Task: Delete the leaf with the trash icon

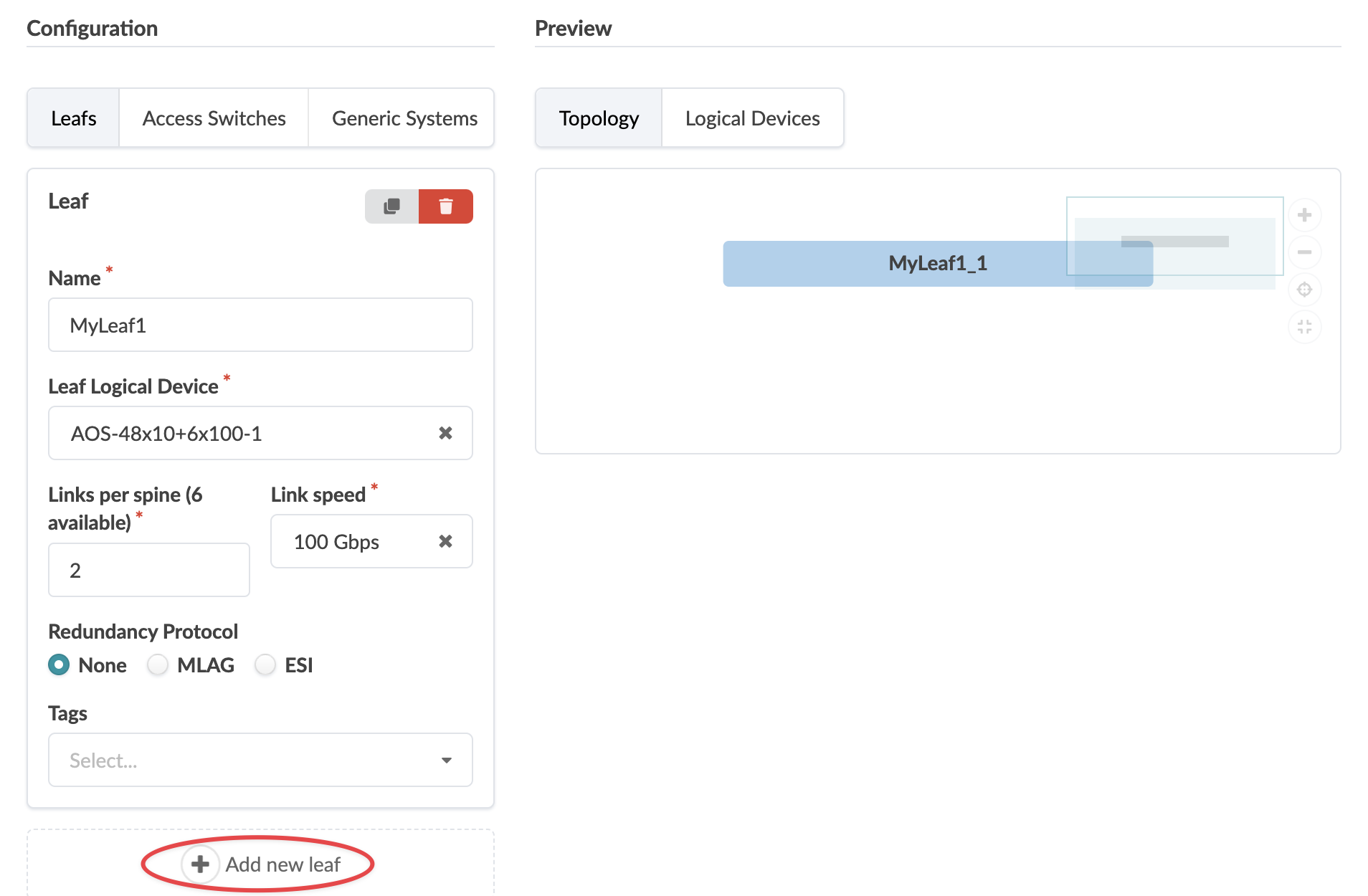Action: [446, 206]
